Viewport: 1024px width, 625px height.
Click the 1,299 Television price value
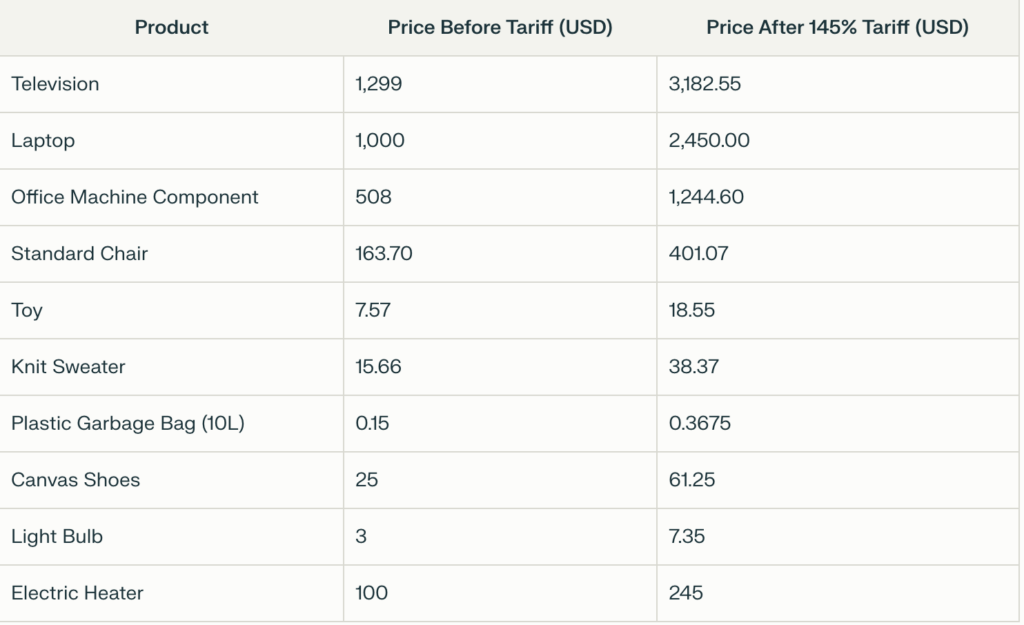point(379,84)
